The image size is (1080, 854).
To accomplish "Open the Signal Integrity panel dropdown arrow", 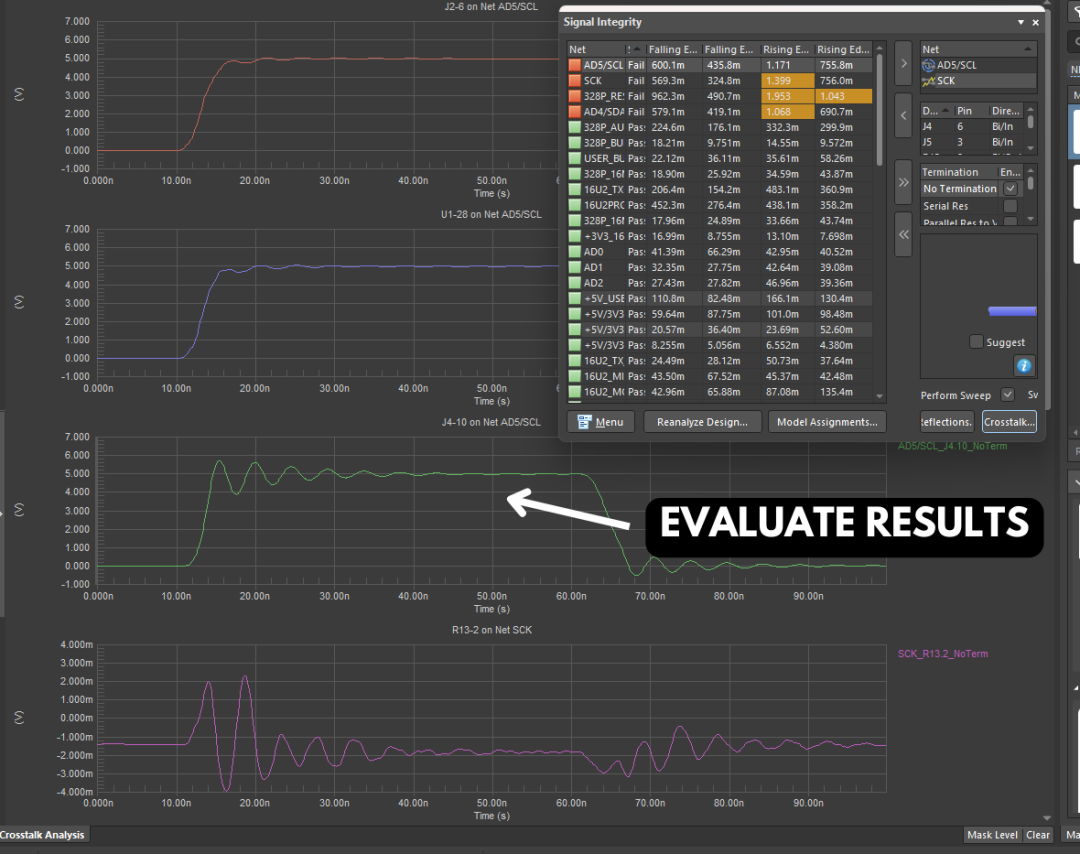I will 1020,22.
